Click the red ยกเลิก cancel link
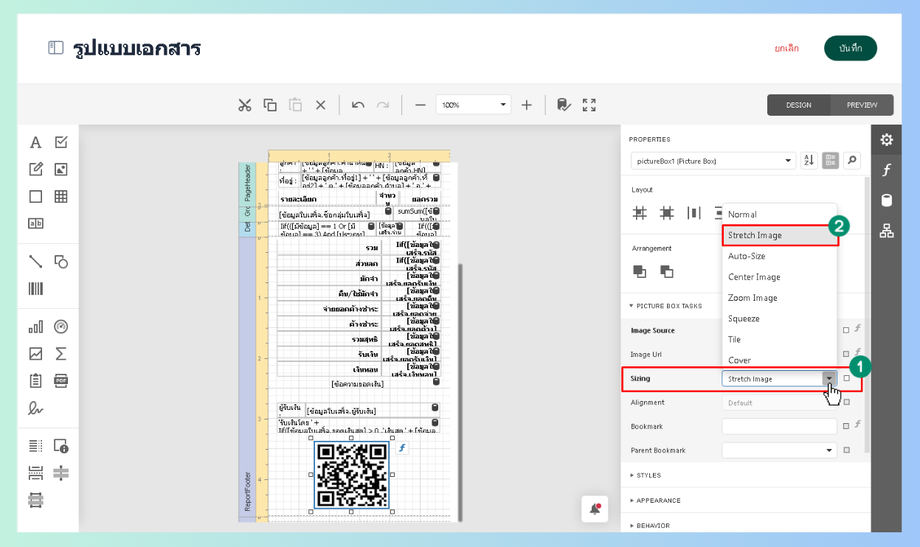The width and height of the screenshot is (920, 547). 786,48
